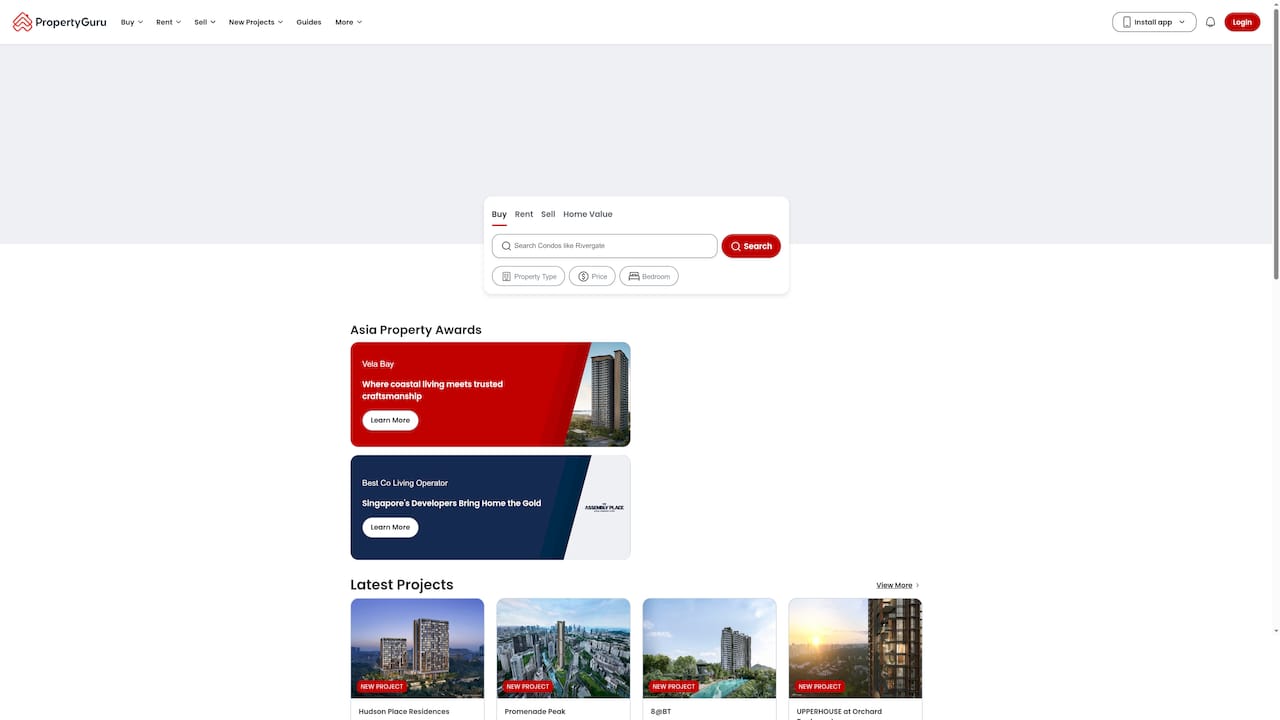Click the Search Condos input field
Image resolution: width=1280 pixels, height=720 pixels.
tap(604, 246)
